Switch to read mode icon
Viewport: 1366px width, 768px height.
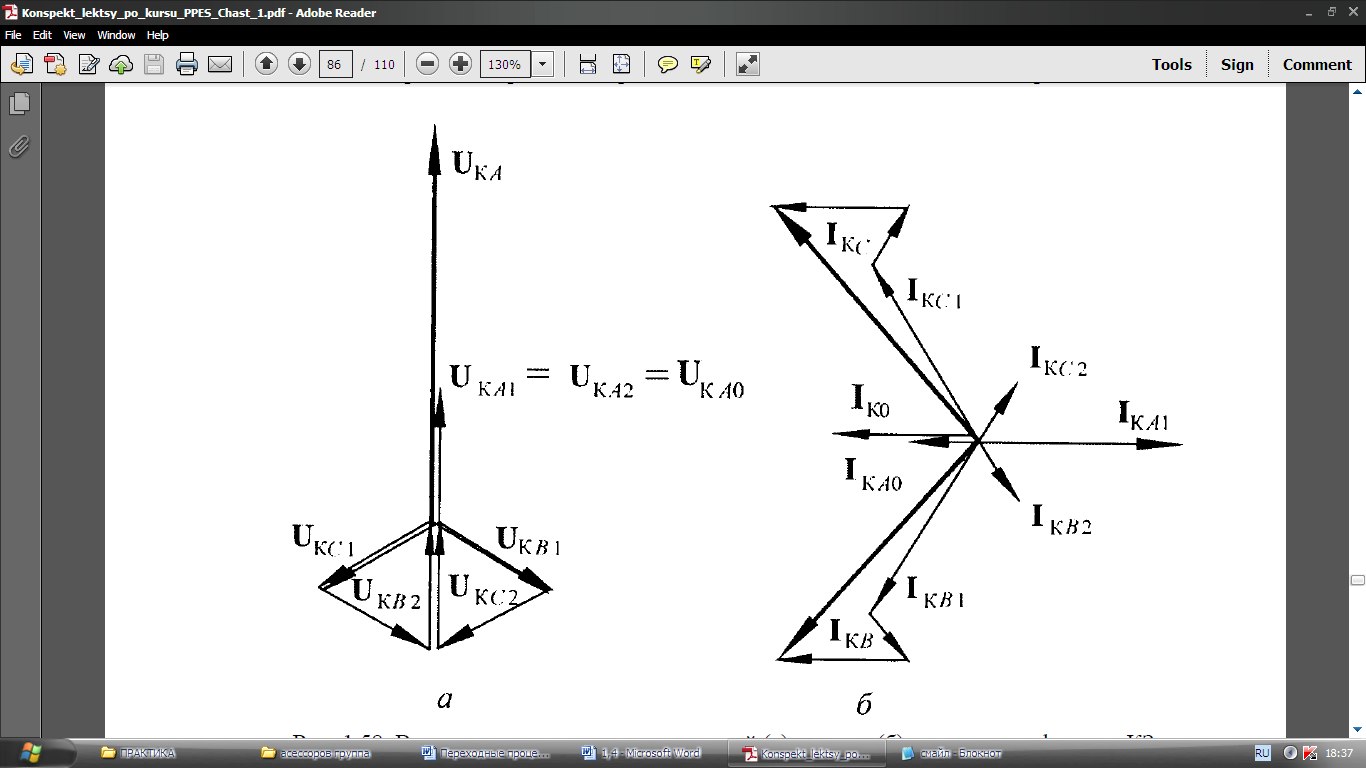pyautogui.click(x=747, y=64)
